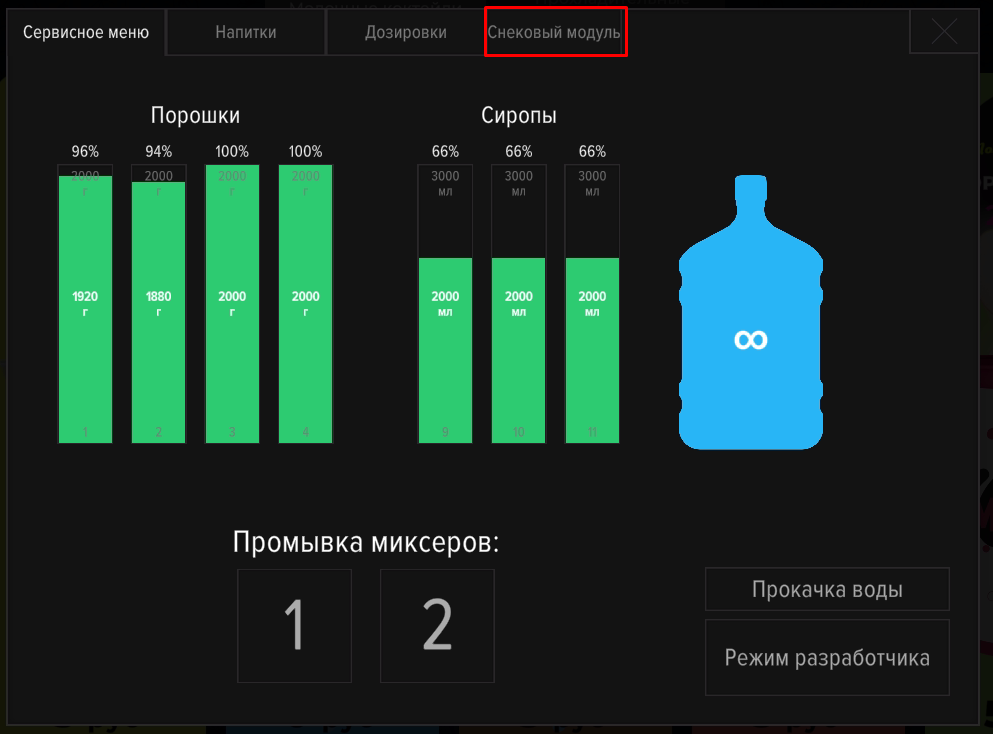Enable Режим разработчика
The image size is (993, 734).
pyautogui.click(x=827, y=658)
